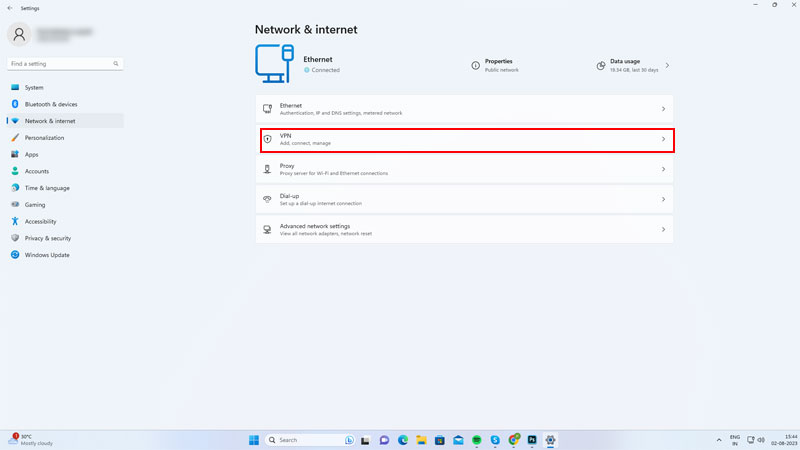Go back with the Settings back arrow
800x450 pixels.
coord(10,8)
